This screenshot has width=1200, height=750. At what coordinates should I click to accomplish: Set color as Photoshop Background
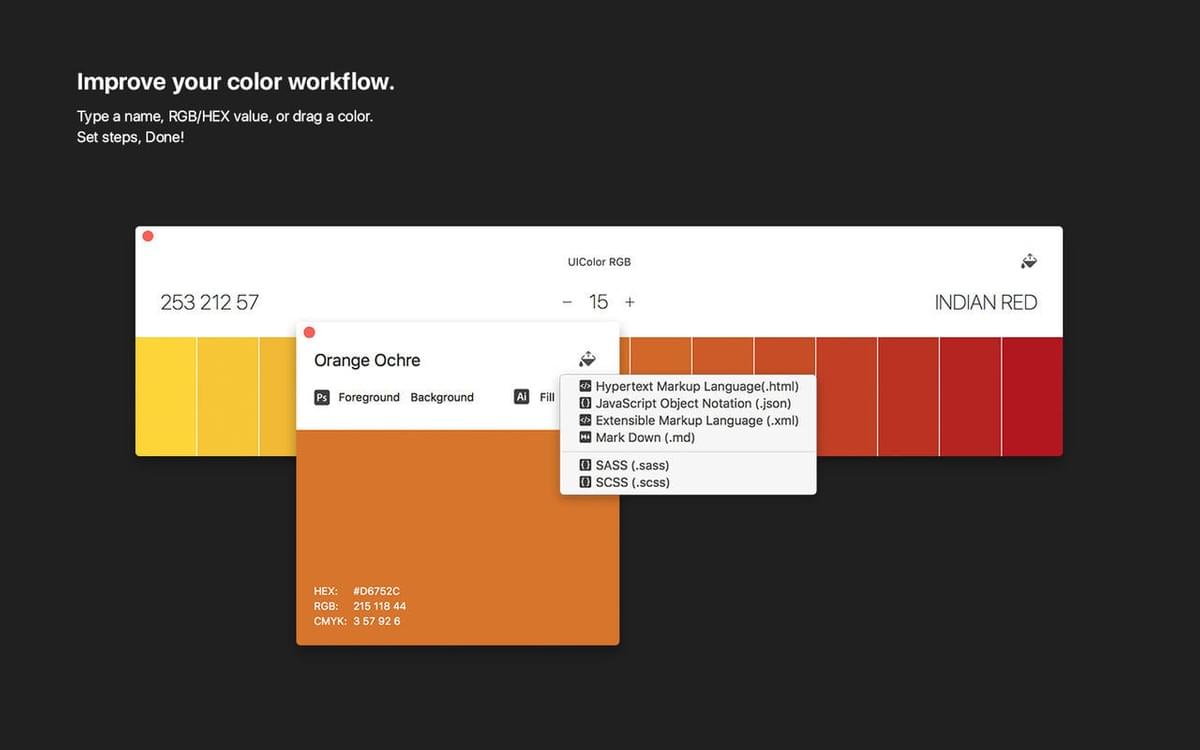click(x=442, y=397)
